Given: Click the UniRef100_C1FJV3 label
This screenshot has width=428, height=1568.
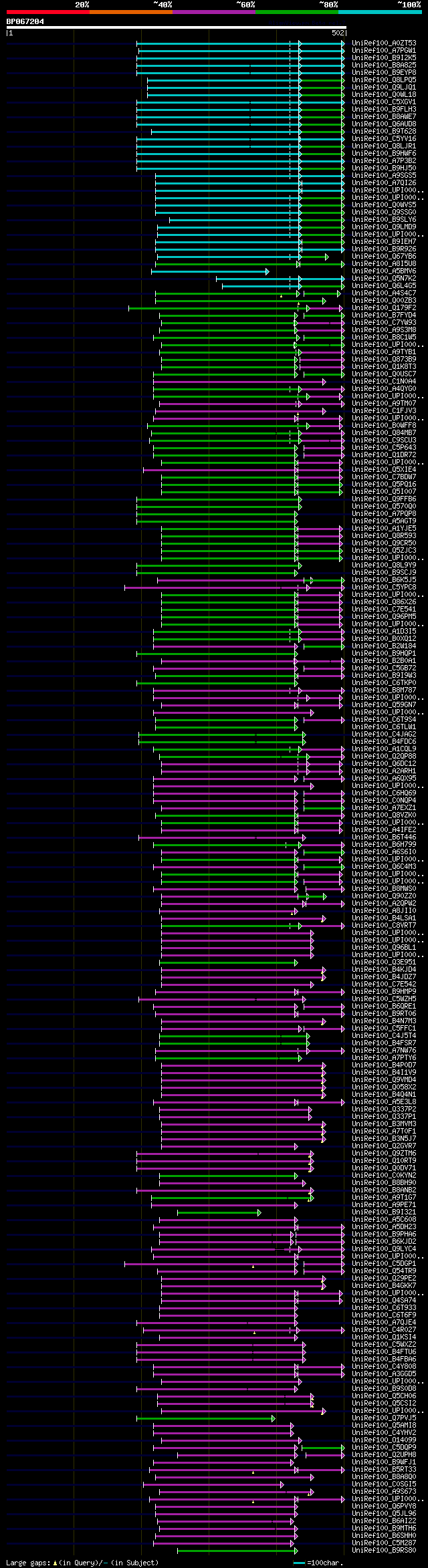Looking at the screenshot, I should (384, 410).
